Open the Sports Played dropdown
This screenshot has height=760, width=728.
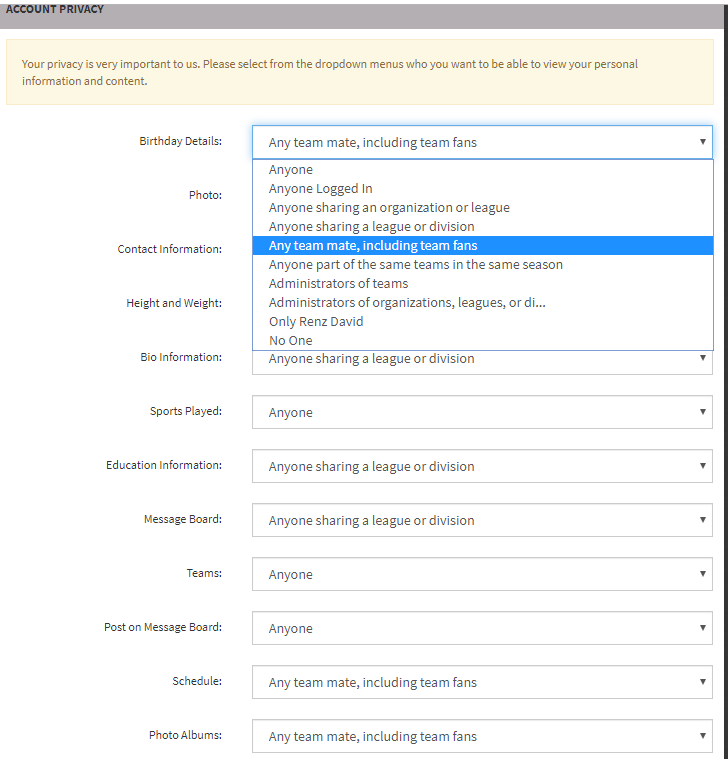[482, 412]
